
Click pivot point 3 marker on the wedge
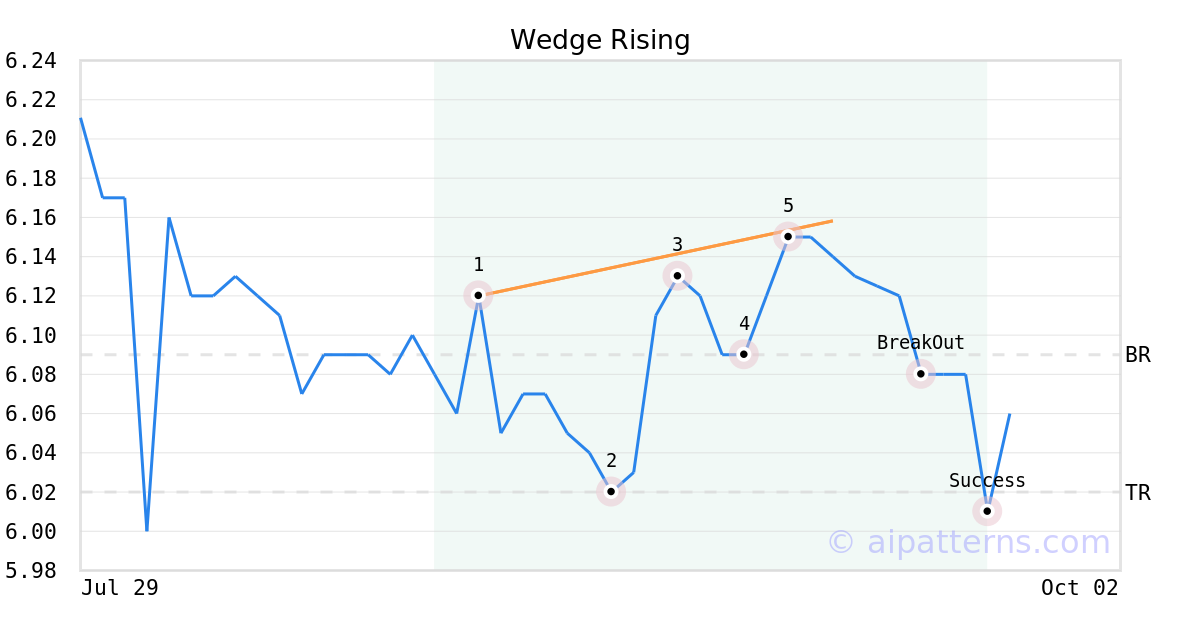pos(677,275)
